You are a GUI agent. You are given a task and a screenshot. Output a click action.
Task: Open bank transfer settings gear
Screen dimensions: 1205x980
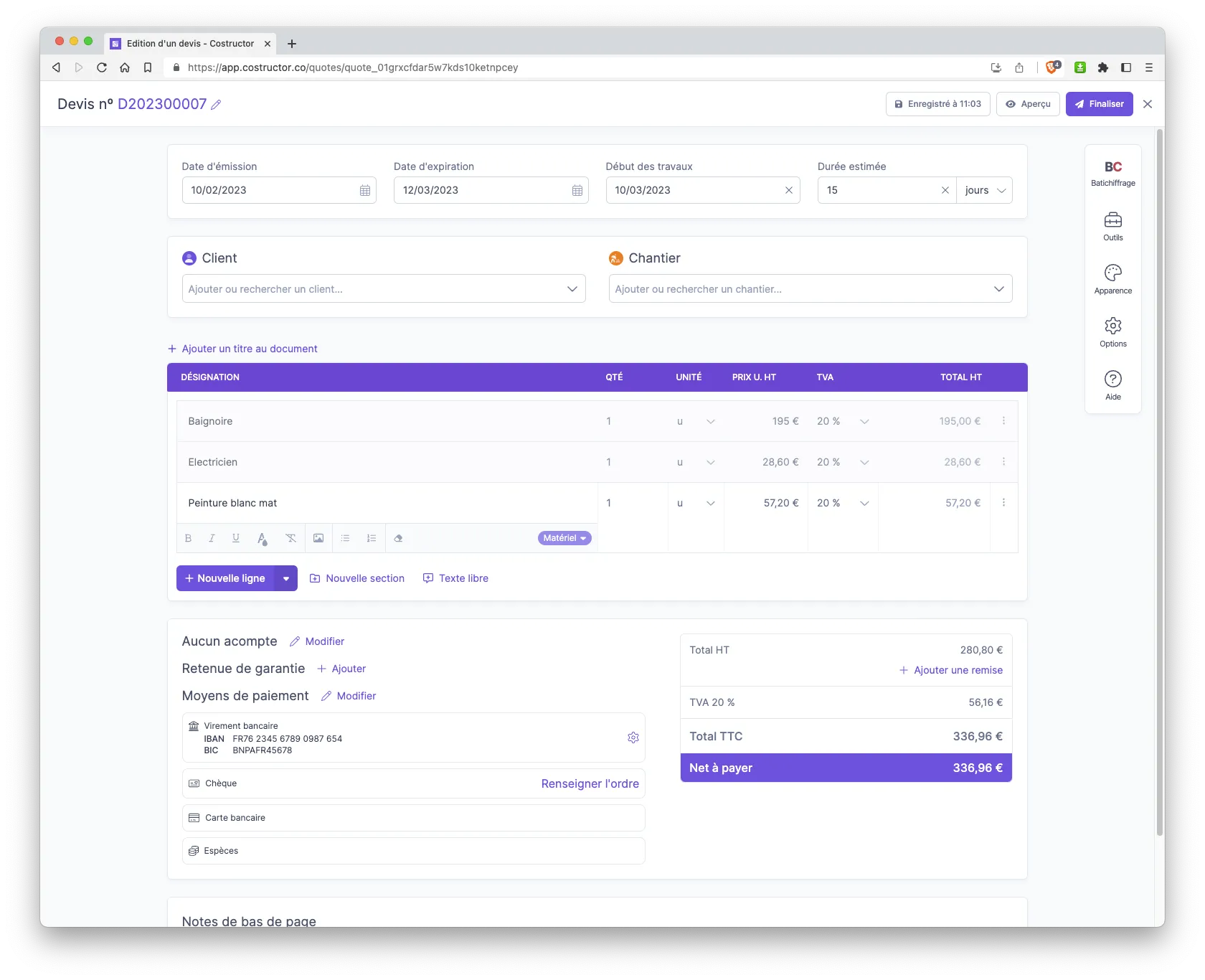pyautogui.click(x=633, y=738)
